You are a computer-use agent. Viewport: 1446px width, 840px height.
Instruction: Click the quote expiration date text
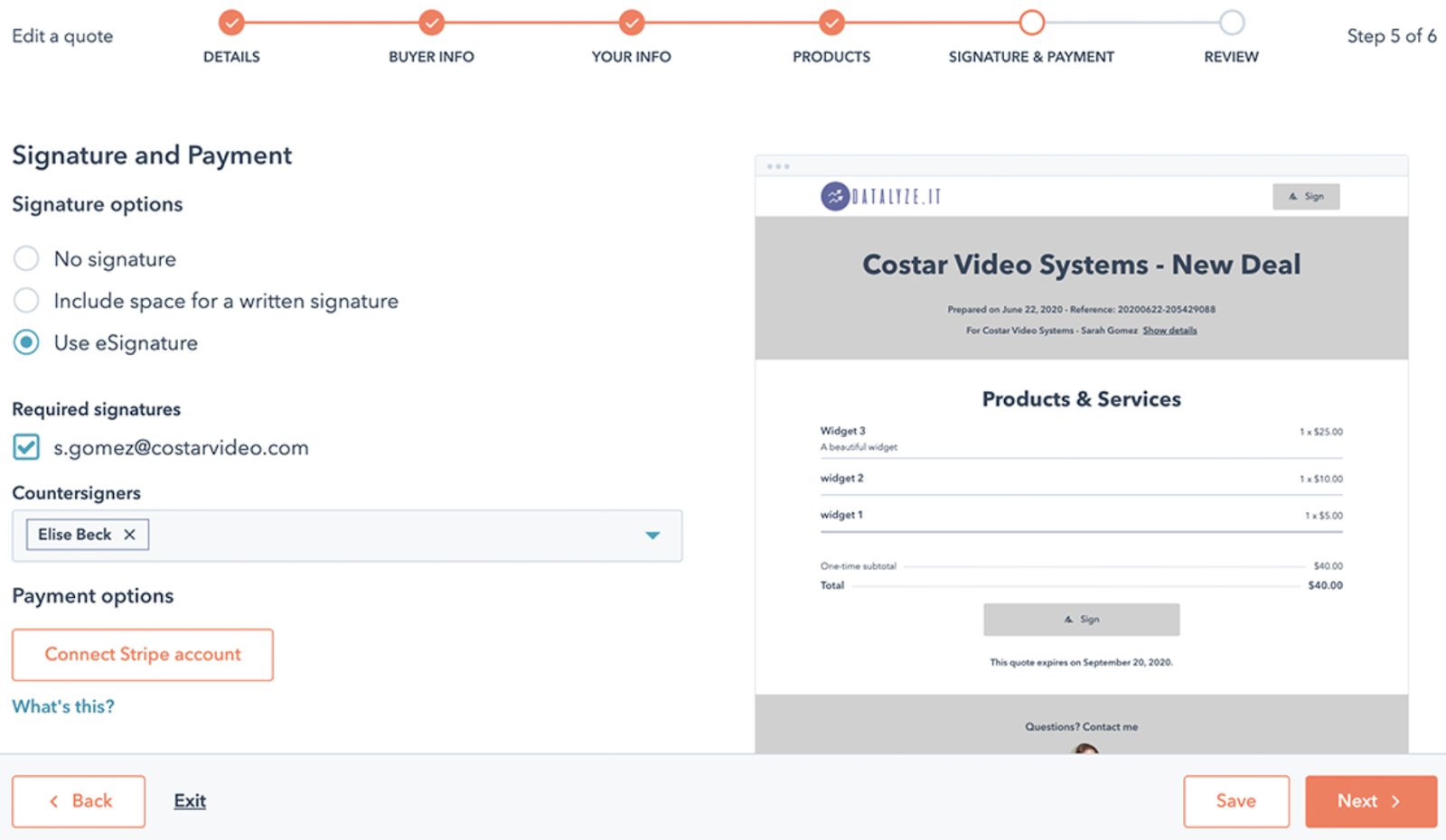(1082, 662)
